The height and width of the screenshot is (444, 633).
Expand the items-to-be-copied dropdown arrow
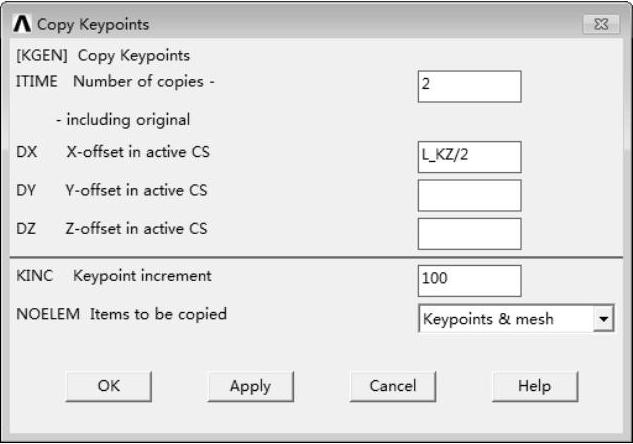pyautogui.click(x=603, y=319)
